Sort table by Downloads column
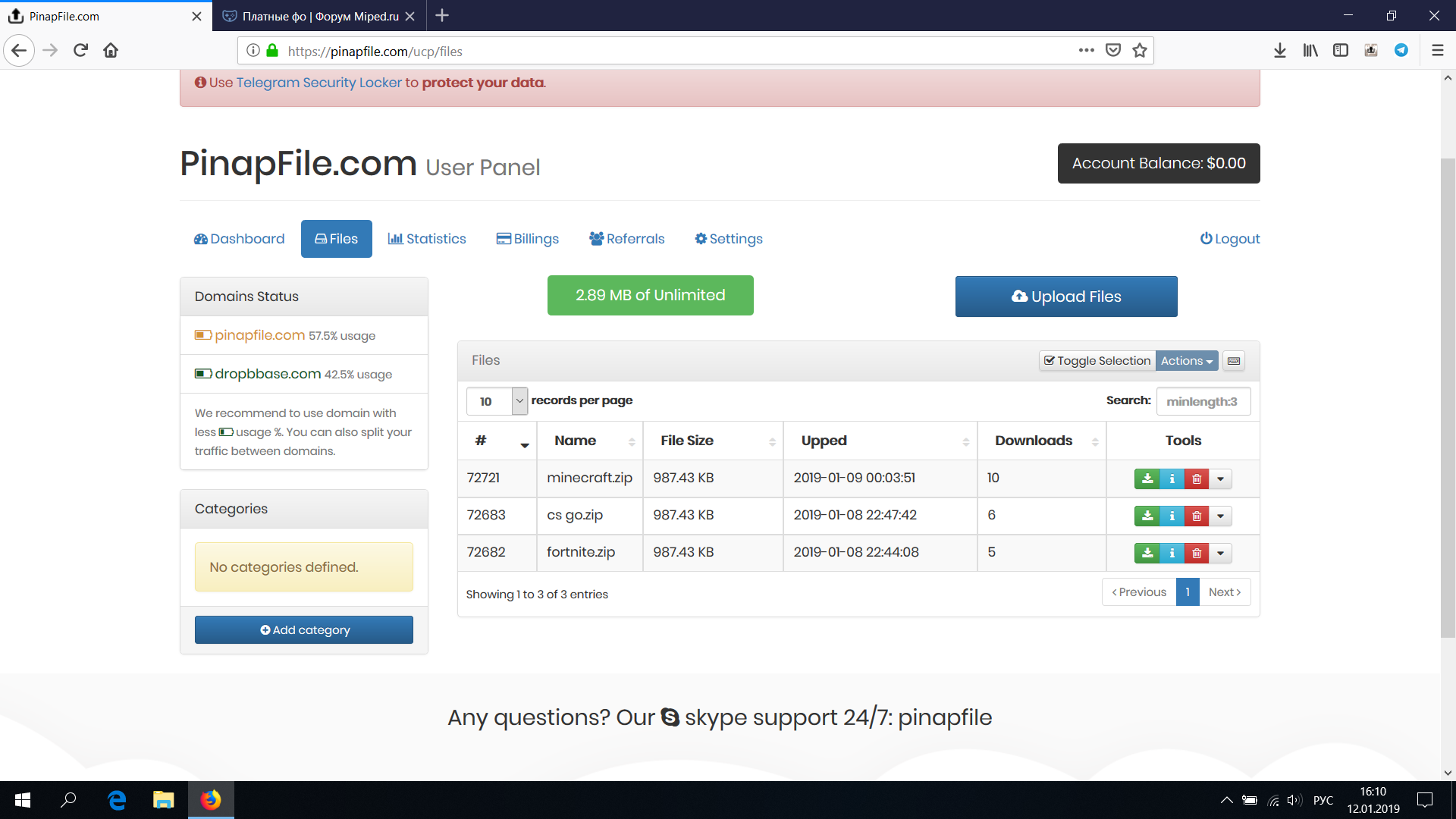1456x819 pixels. 1042,441
